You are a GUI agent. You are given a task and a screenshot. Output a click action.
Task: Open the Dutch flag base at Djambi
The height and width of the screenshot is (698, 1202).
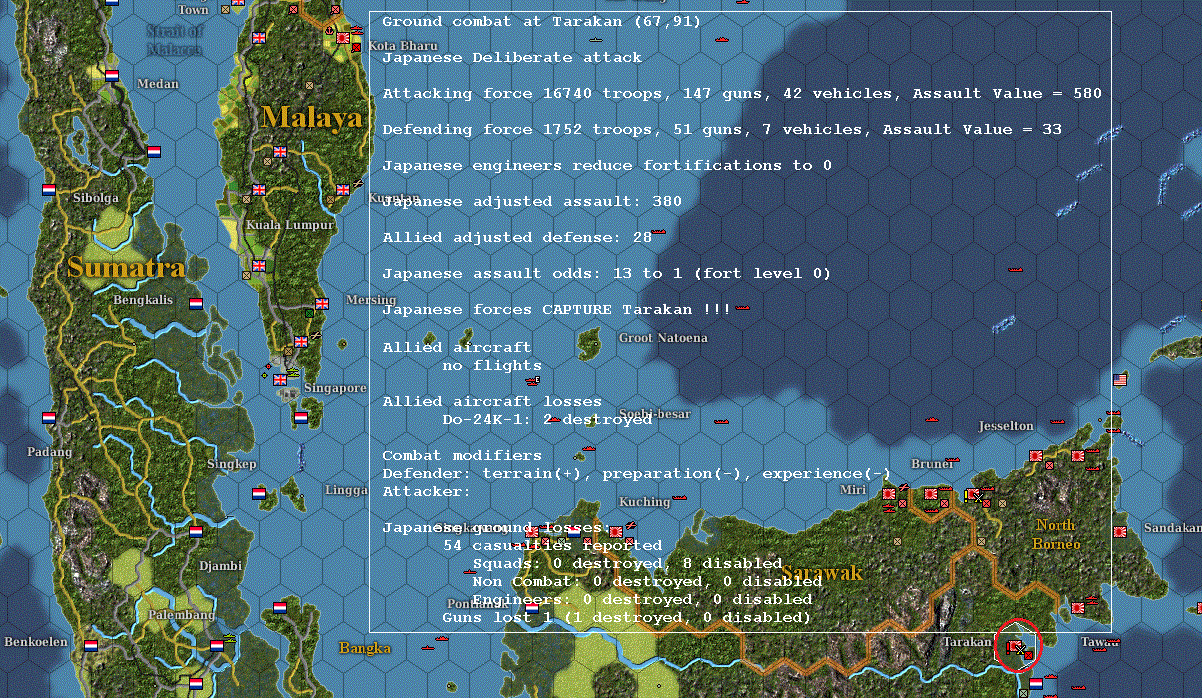tap(196, 531)
